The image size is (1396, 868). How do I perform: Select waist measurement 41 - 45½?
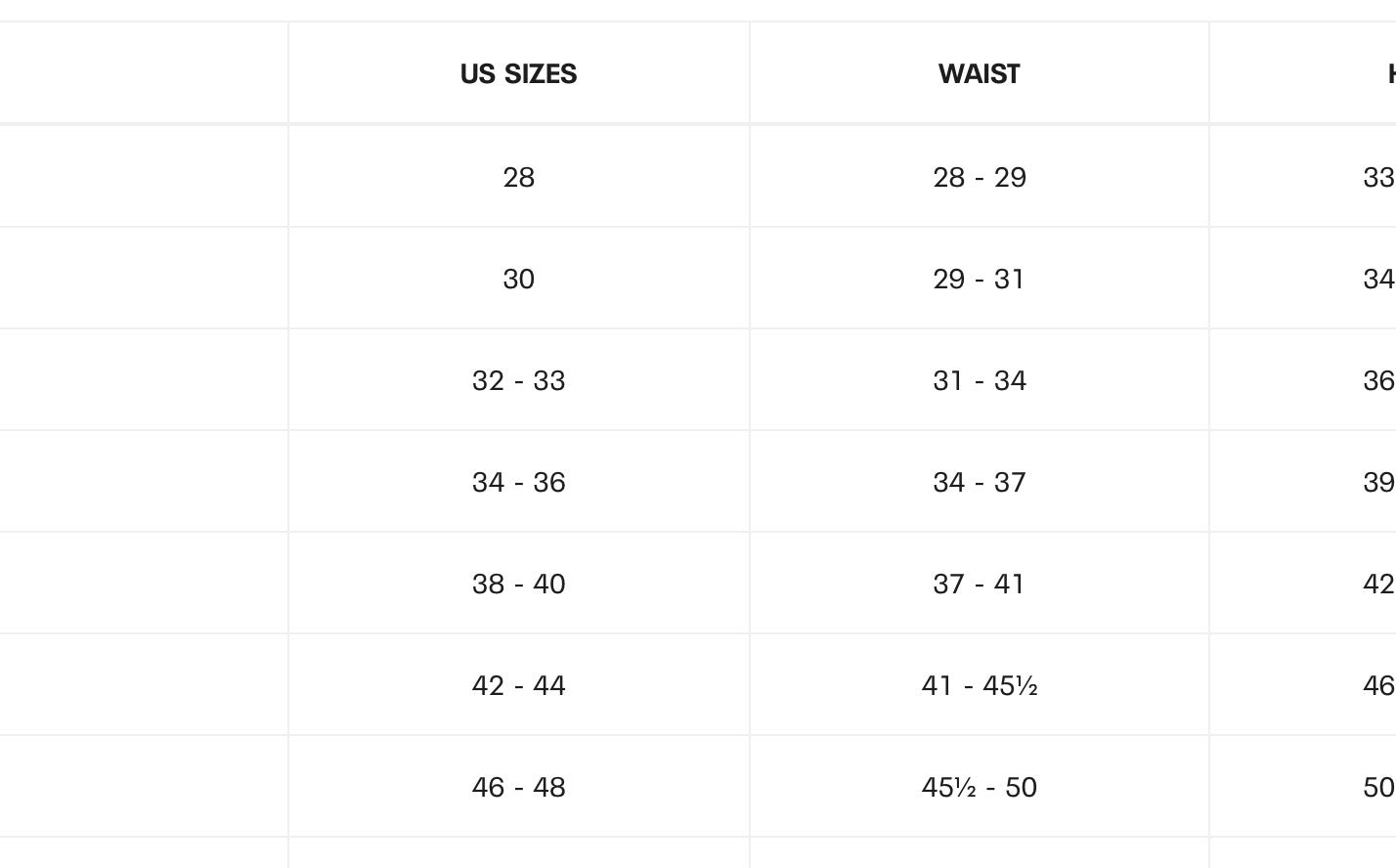click(x=980, y=685)
